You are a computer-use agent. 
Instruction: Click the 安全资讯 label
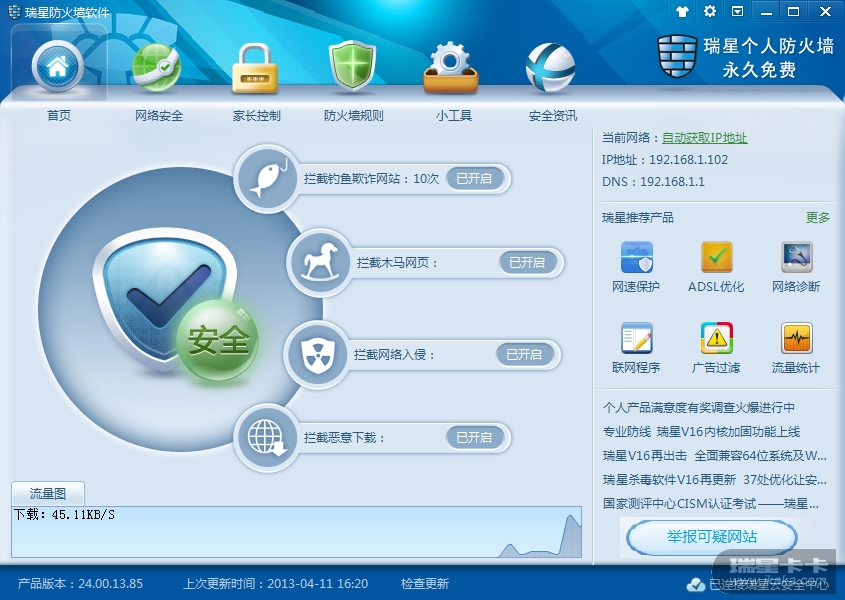(552, 115)
